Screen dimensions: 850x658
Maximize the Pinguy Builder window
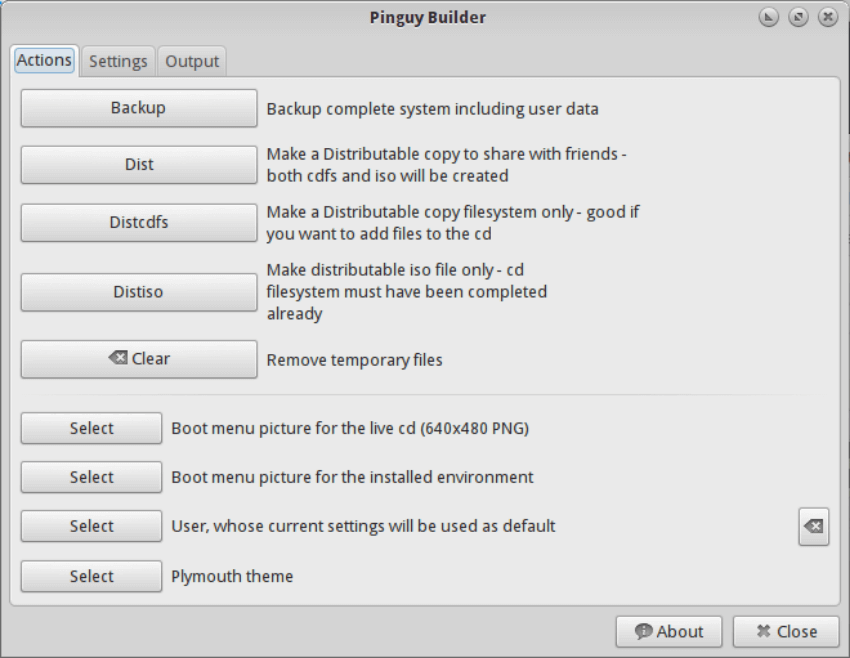click(x=798, y=17)
